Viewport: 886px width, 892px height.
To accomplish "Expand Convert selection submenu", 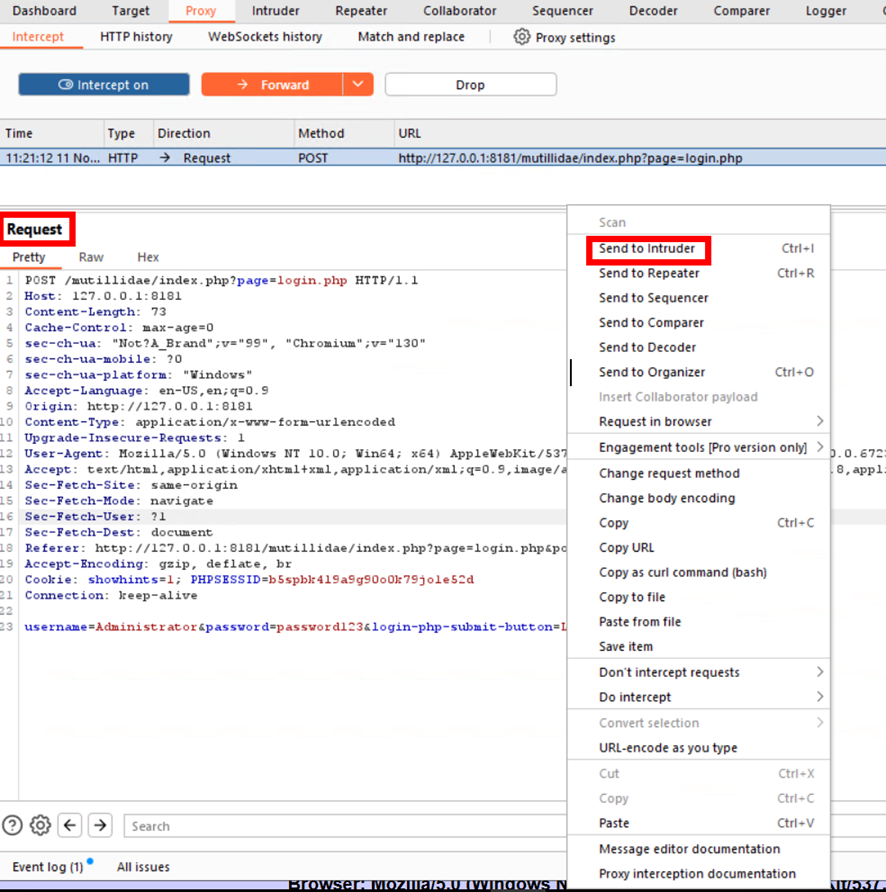I will 819,722.
